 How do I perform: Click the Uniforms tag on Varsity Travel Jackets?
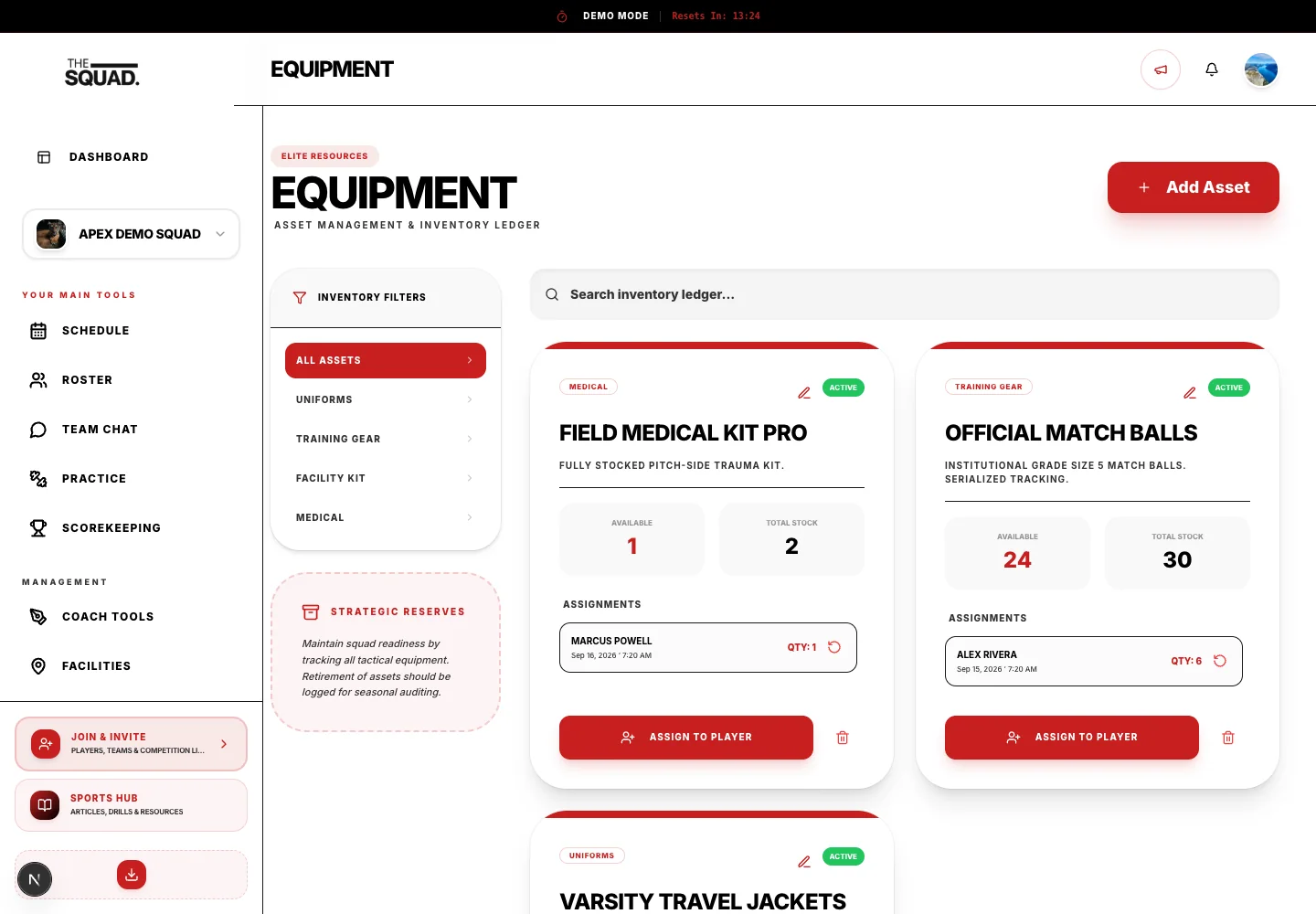(x=592, y=856)
